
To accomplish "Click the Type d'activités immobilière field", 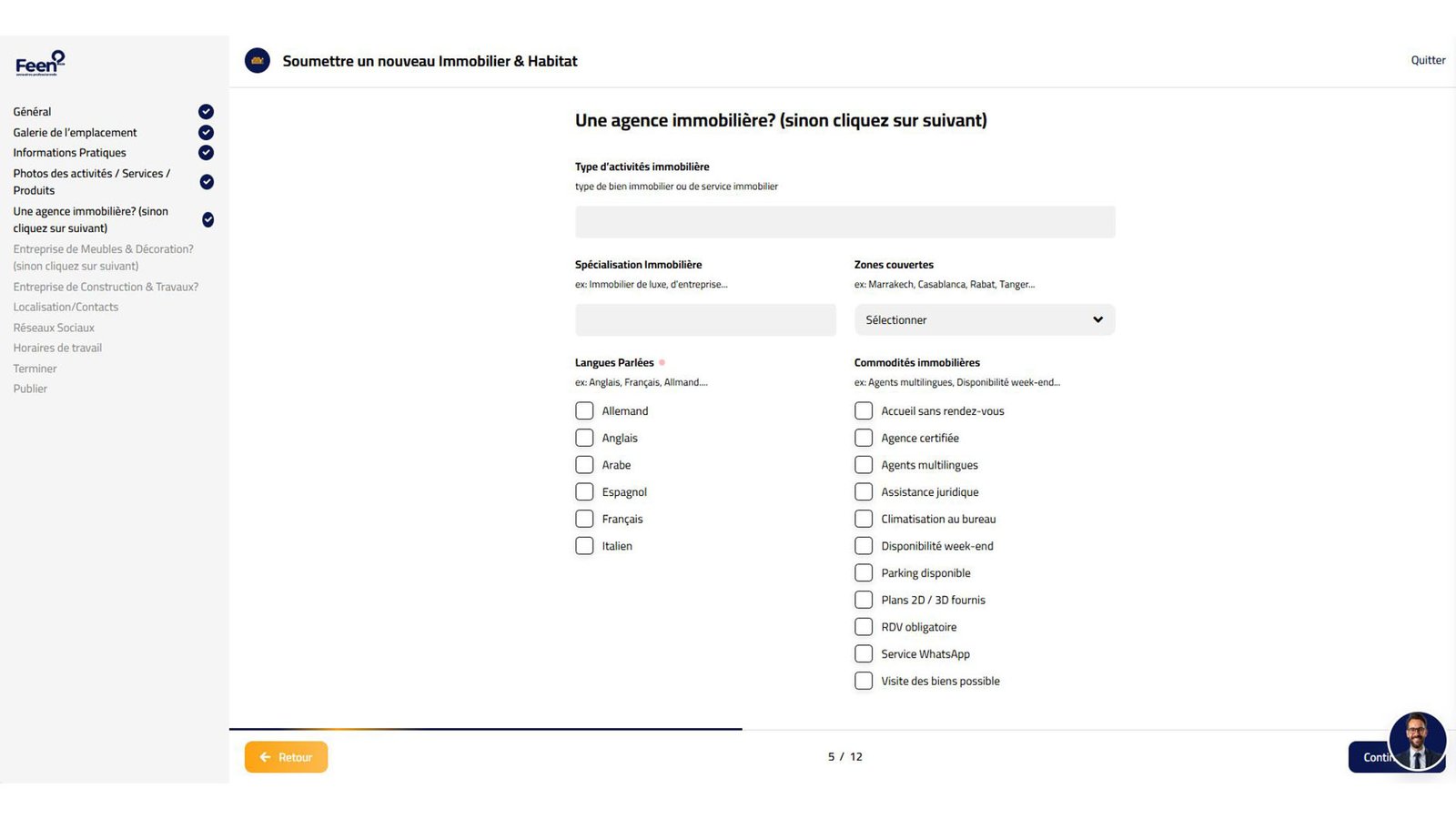I will pyautogui.click(x=844, y=222).
